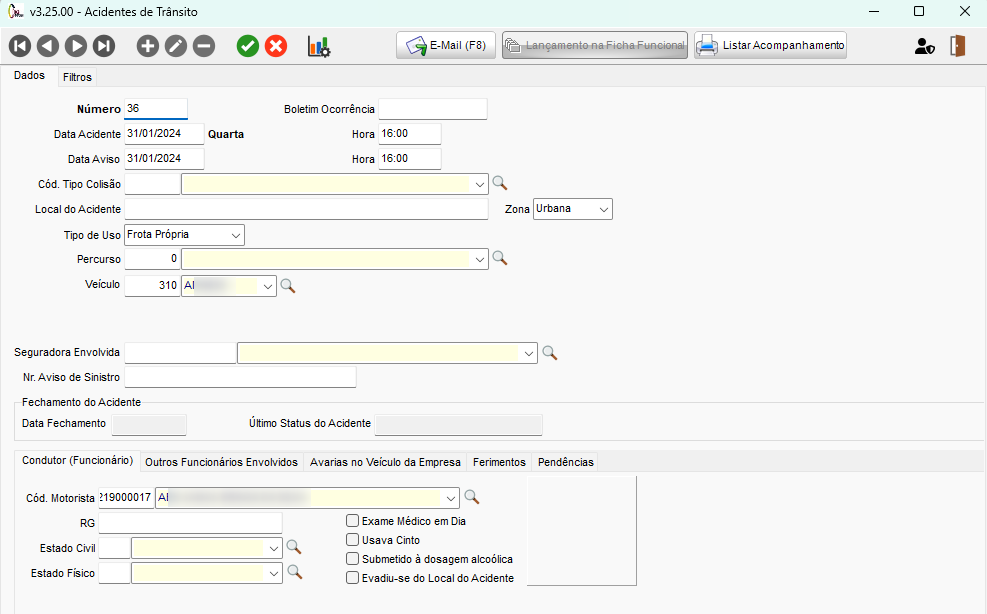Select Condutor (Funcionário) tab

[x=77, y=460]
